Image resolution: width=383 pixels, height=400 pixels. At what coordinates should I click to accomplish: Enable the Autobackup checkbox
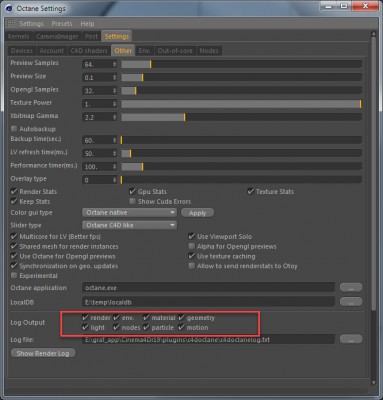click(14, 129)
